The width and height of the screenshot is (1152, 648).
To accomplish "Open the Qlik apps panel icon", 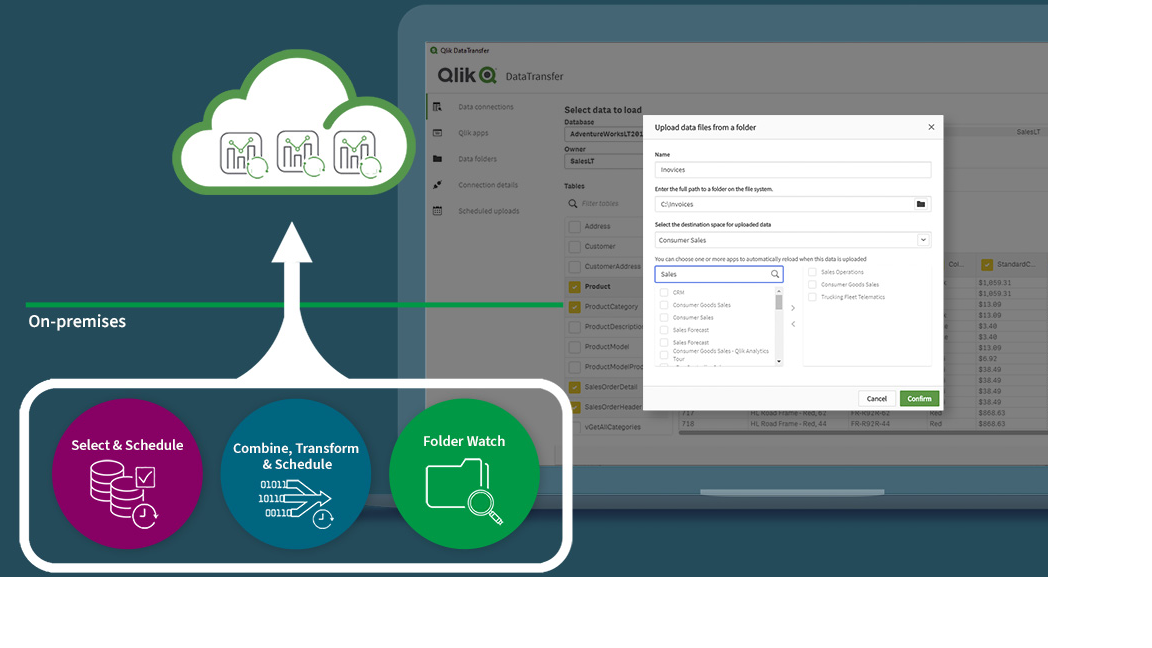I will point(437,132).
